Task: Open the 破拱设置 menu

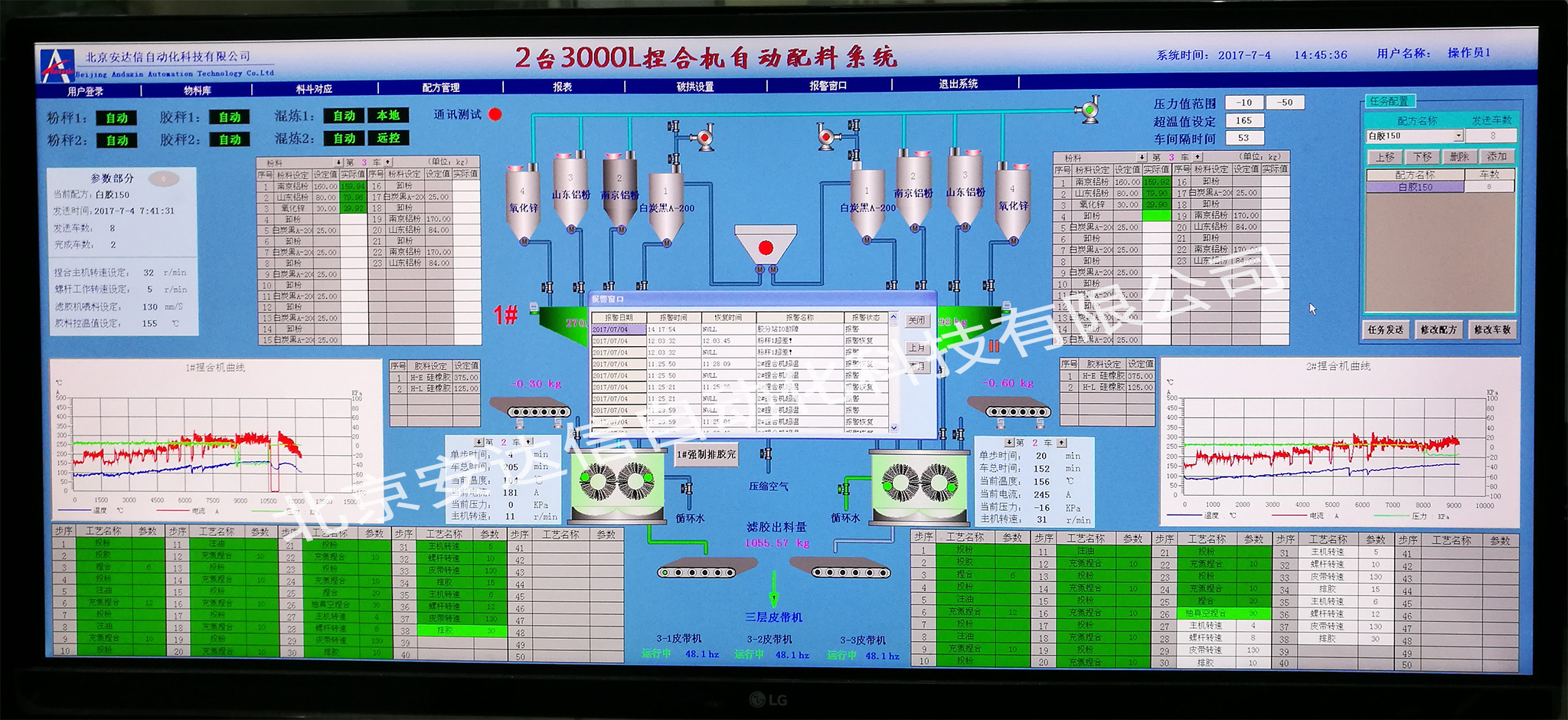Action: coord(694,87)
